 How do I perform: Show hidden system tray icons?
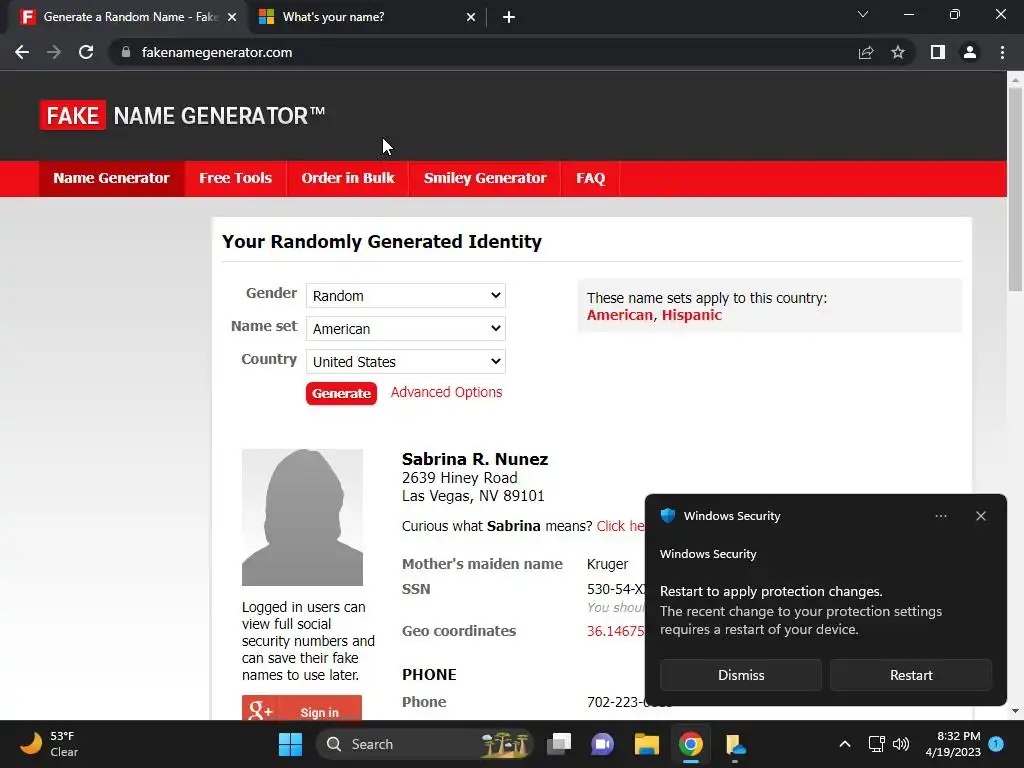[844, 744]
